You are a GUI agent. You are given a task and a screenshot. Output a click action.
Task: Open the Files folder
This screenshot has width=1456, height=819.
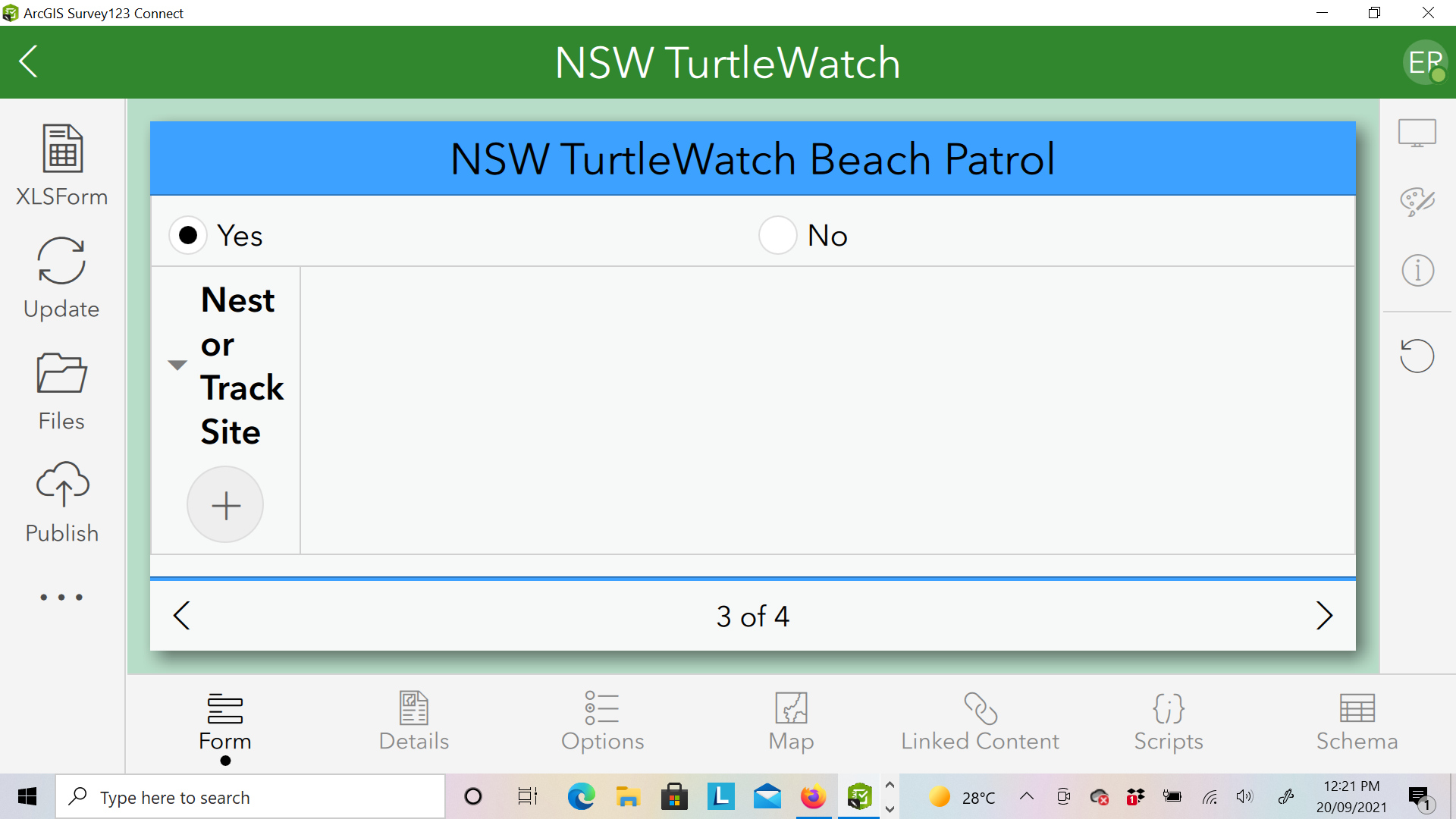(x=62, y=391)
